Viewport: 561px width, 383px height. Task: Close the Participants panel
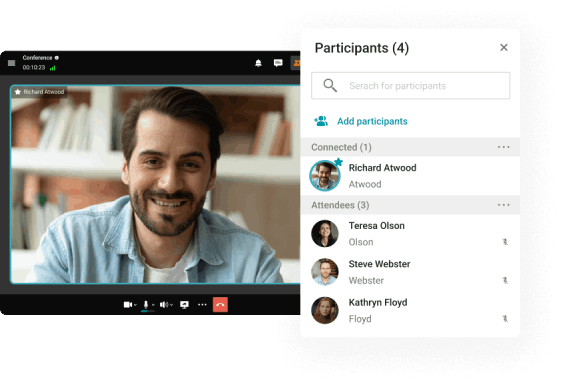click(x=504, y=47)
